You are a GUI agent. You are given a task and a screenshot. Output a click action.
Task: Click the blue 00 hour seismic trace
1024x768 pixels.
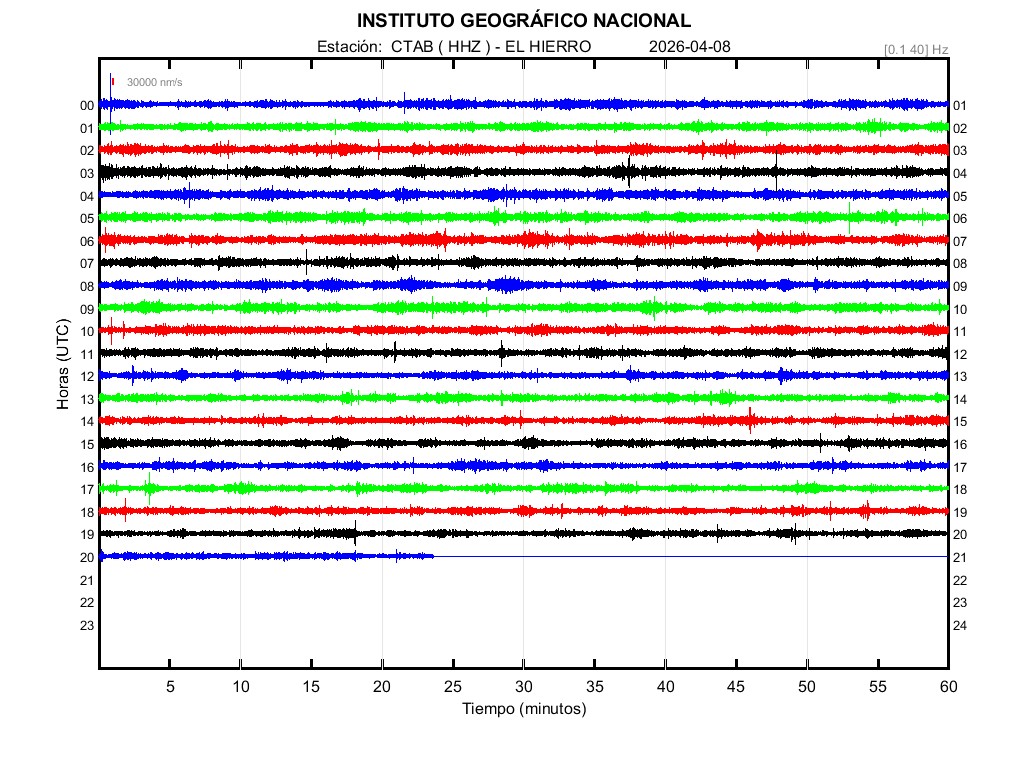pyautogui.click(x=523, y=104)
